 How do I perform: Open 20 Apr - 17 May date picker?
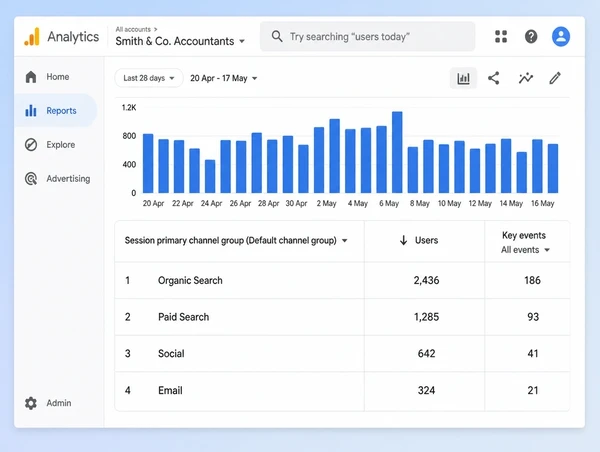[223, 78]
